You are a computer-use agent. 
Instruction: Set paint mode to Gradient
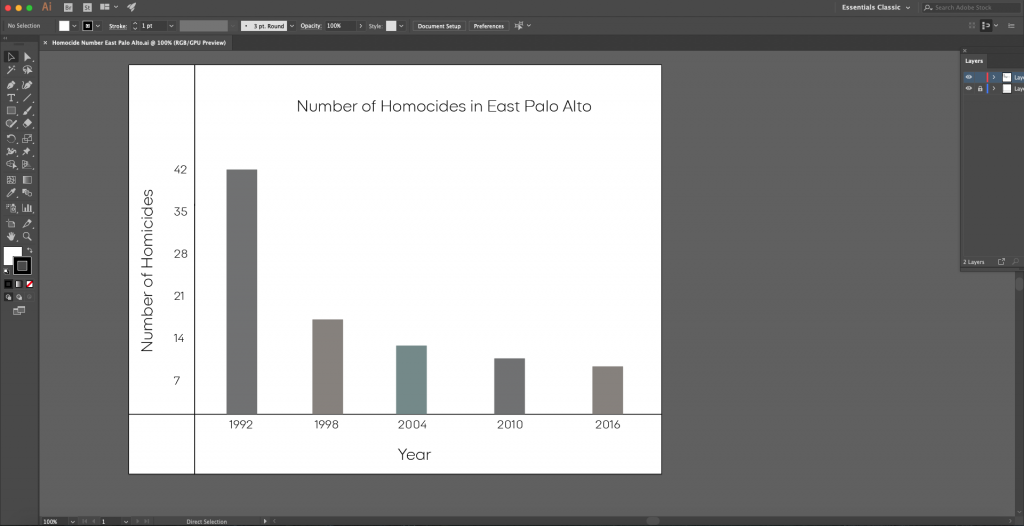pos(19,284)
